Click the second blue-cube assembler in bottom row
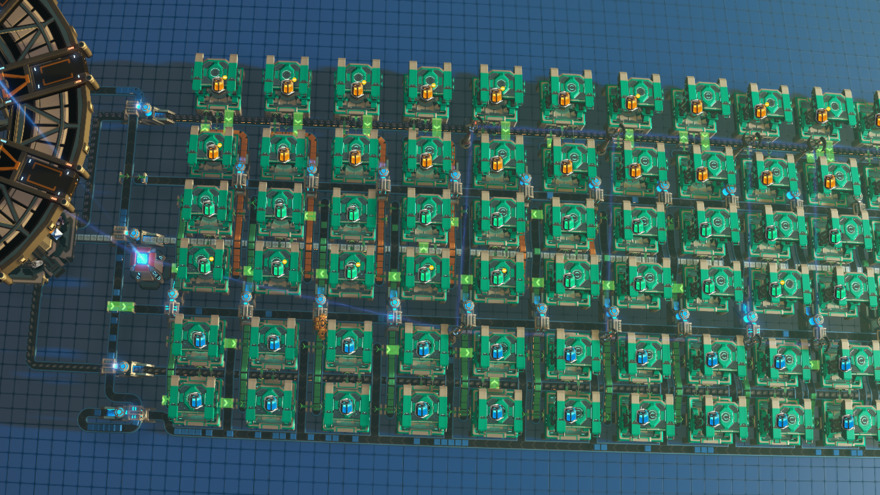This screenshot has height=495, width=880. coord(268,402)
